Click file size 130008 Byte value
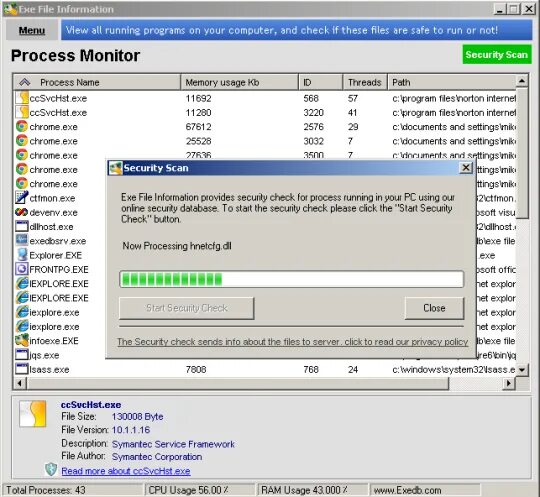The image size is (540, 497). point(137,416)
